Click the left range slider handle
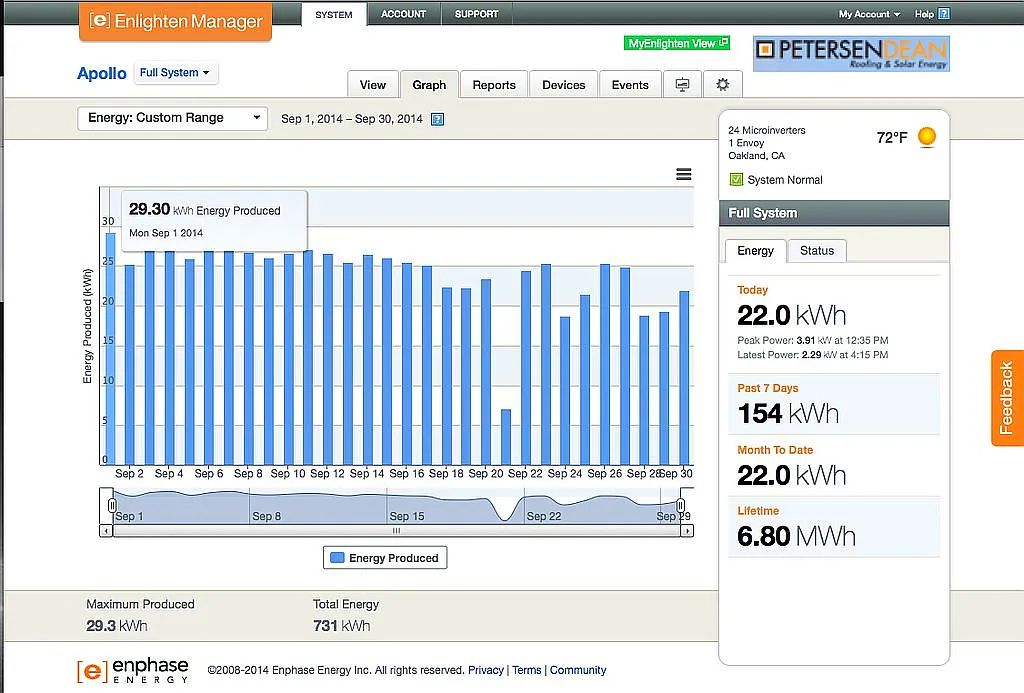Screen dimensions: 1024x693 click(x=112, y=506)
